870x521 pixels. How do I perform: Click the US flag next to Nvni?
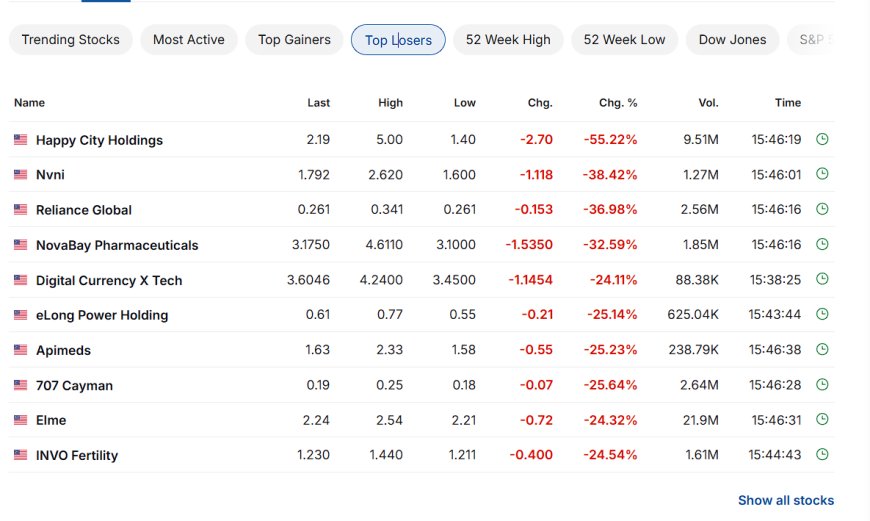tap(21, 174)
